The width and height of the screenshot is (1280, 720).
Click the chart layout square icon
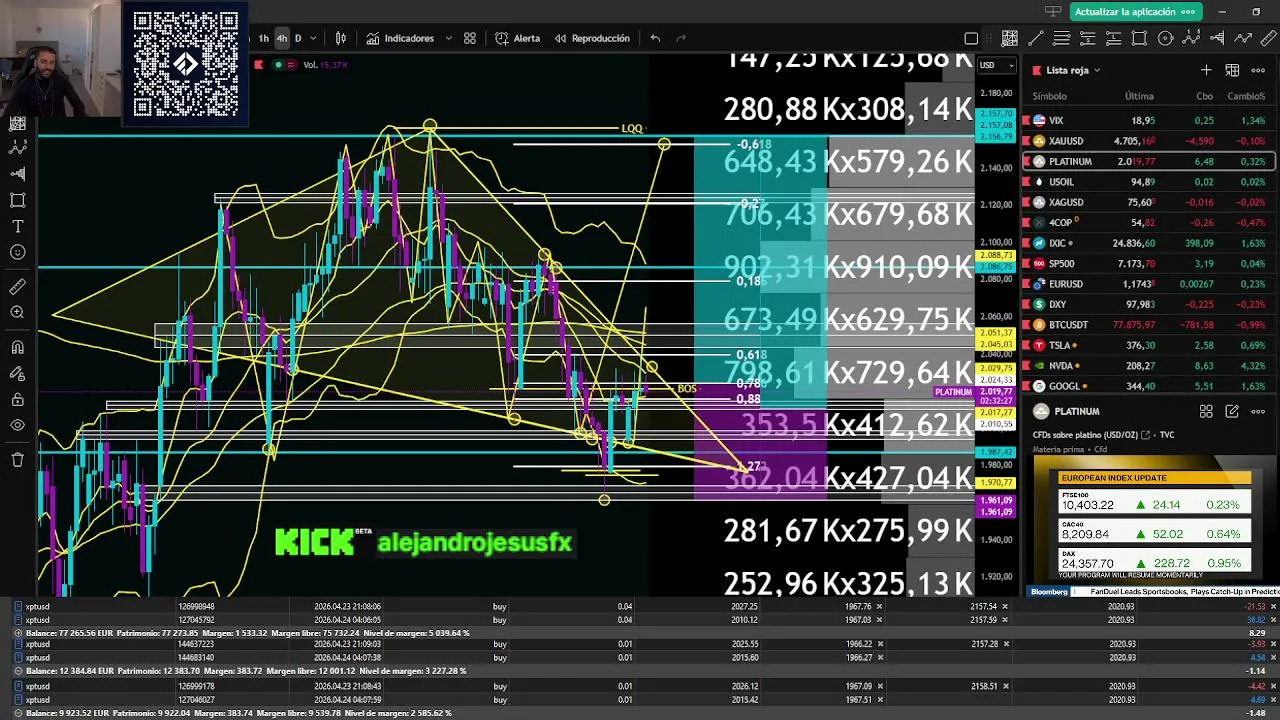pyautogui.click(x=971, y=38)
